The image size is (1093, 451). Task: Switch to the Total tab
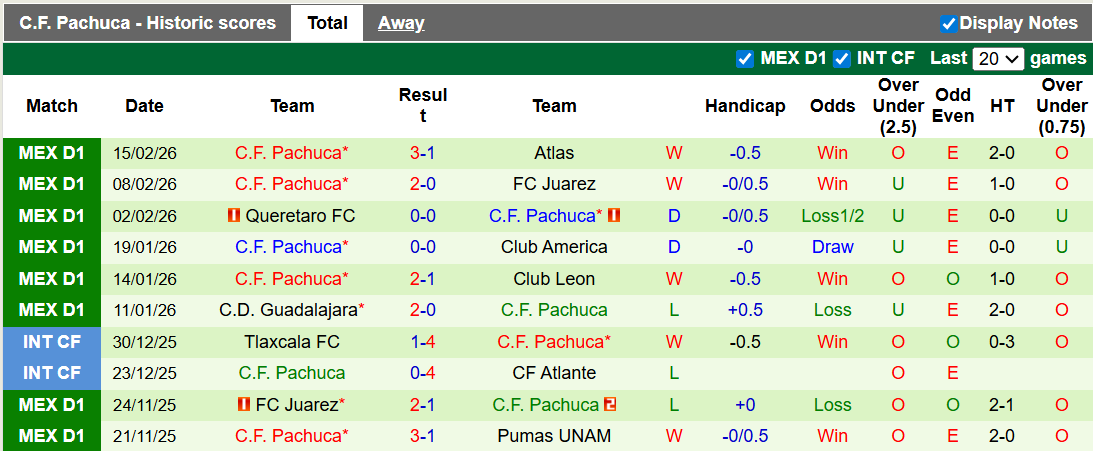coord(327,23)
